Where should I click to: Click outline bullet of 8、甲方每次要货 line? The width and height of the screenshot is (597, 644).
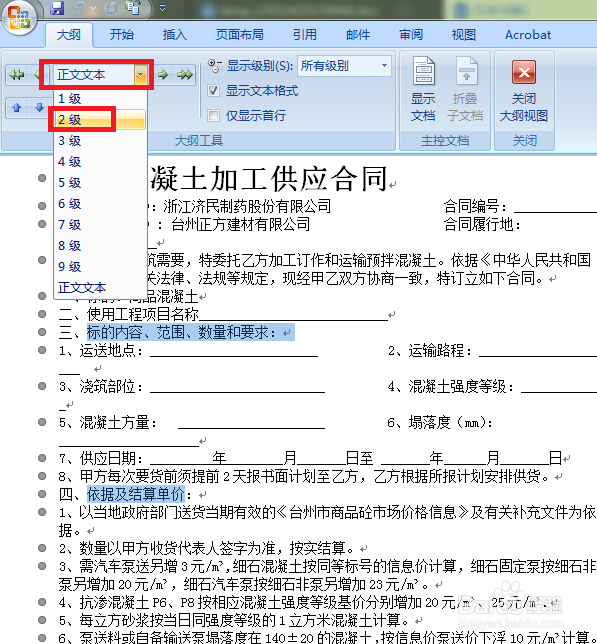(x=42, y=476)
